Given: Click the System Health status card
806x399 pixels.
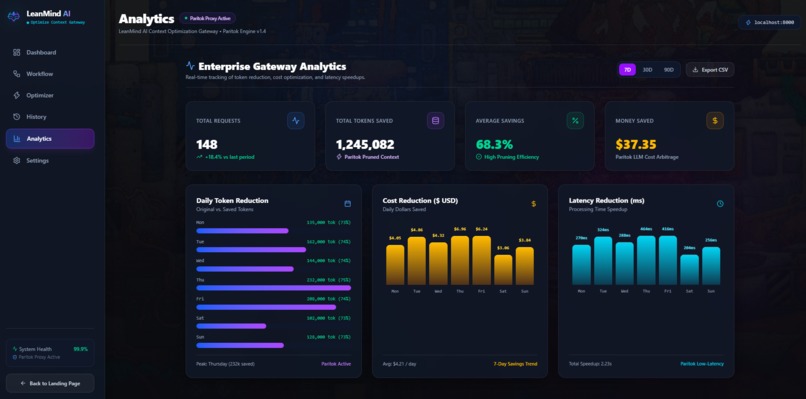Looking at the screenshot, I should (x=50, y=353).
